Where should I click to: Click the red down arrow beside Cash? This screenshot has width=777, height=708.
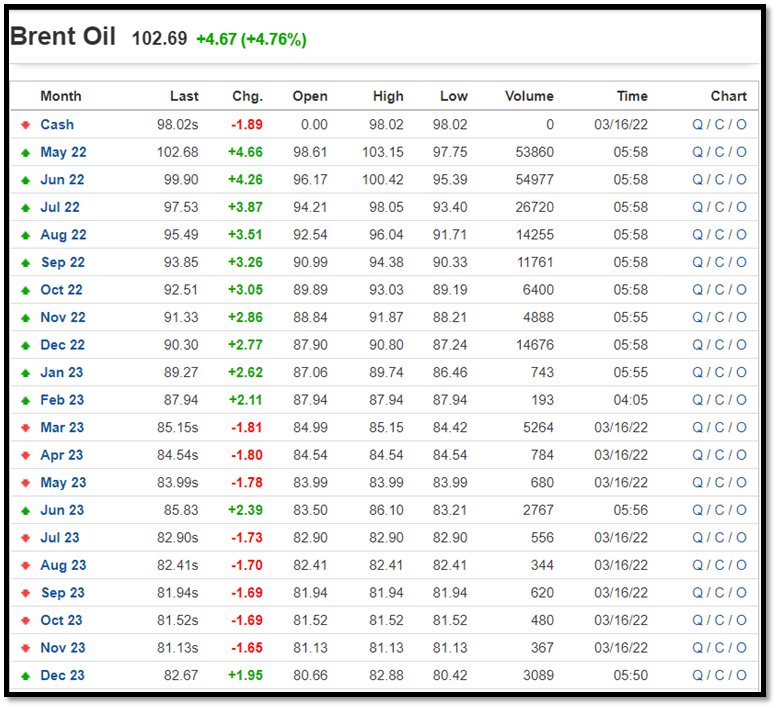tap(26, 125)
